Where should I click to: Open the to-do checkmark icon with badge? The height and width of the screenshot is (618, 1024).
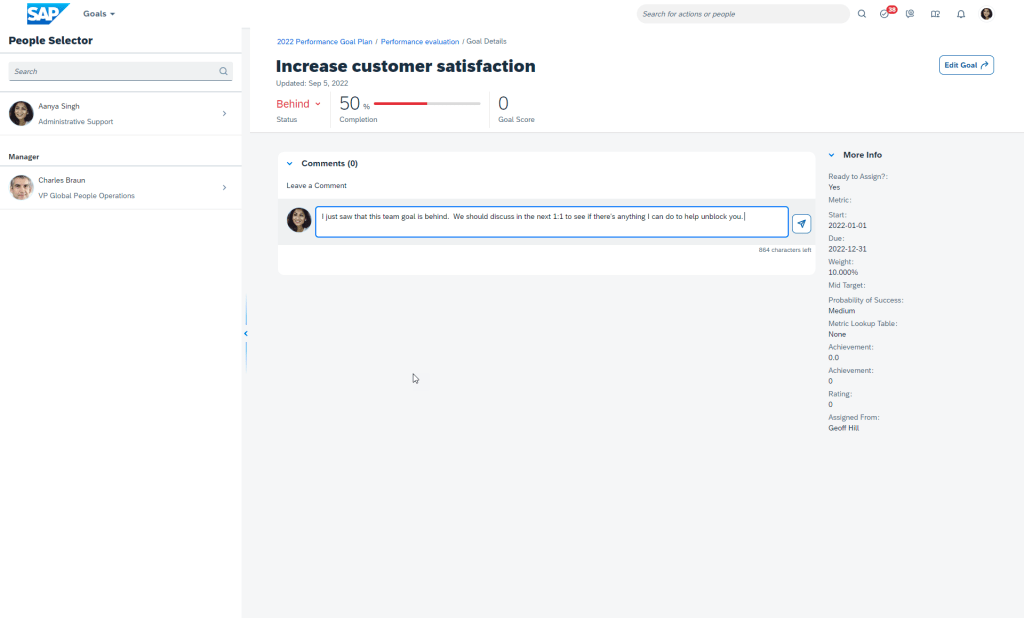(885, 14)
